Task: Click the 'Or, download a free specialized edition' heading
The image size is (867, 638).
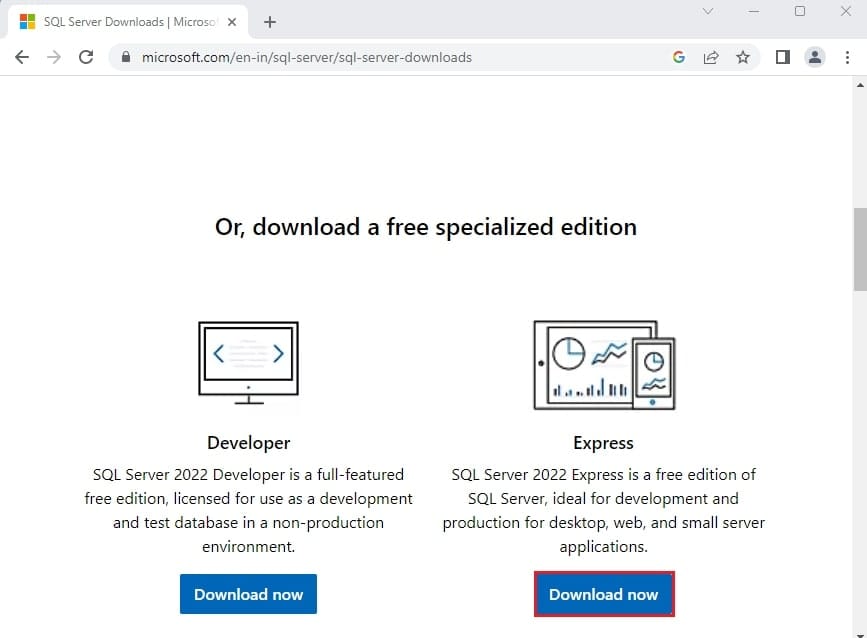Action: click(x=426, y=227)
